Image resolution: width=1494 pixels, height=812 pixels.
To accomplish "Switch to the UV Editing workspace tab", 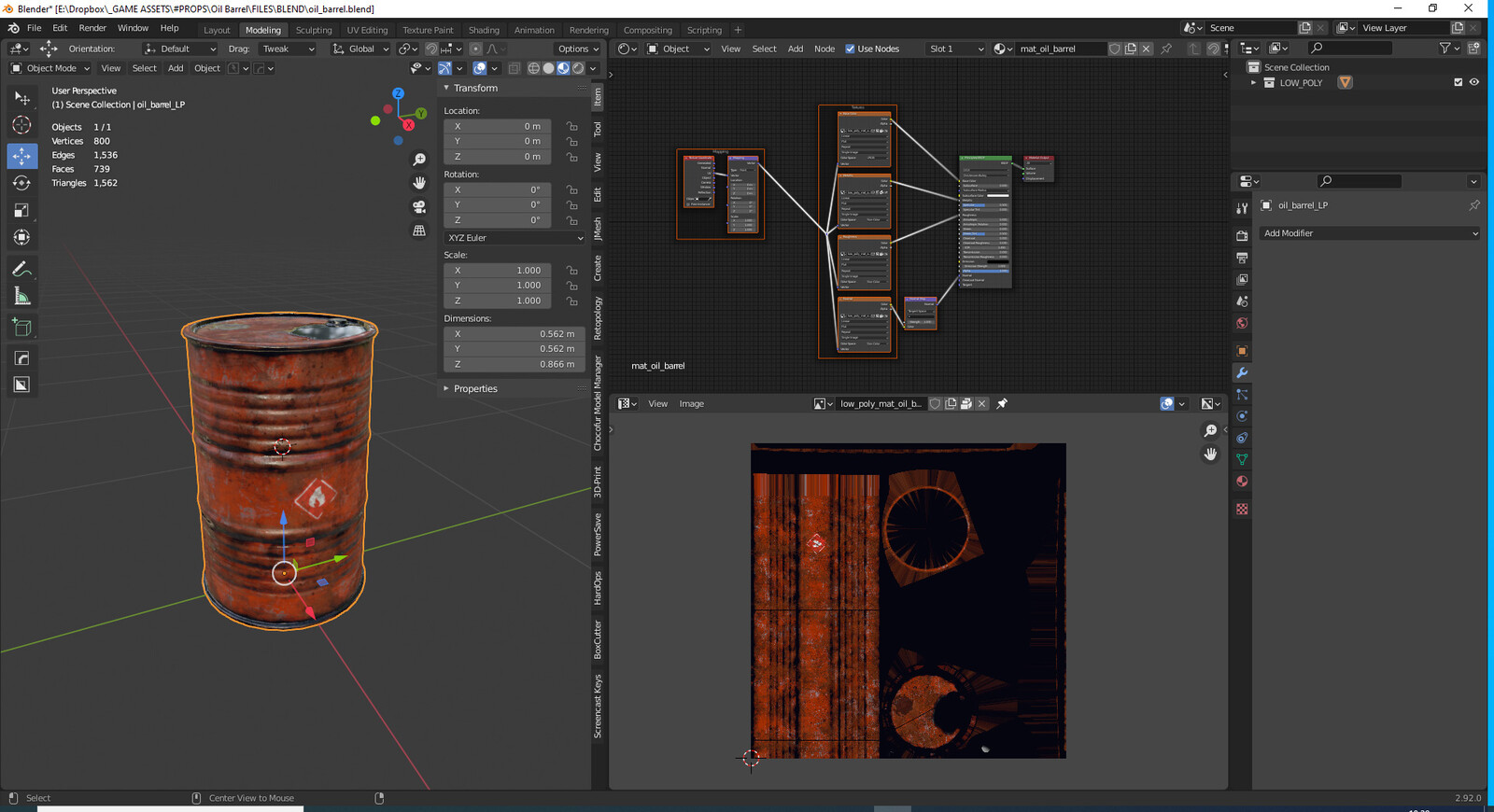I will tap(367, 30).
